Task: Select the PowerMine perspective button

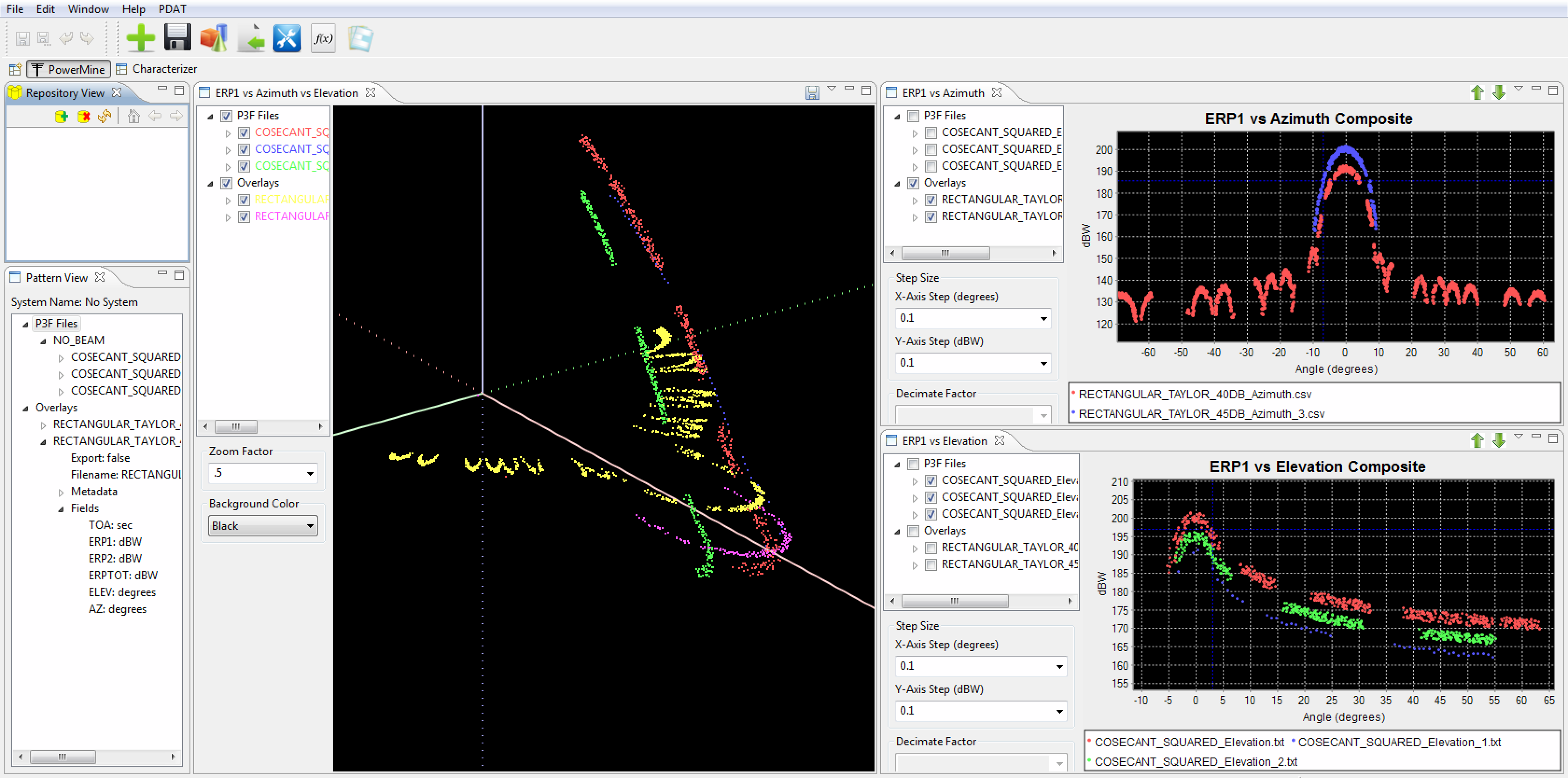Action: click(69, 69)
